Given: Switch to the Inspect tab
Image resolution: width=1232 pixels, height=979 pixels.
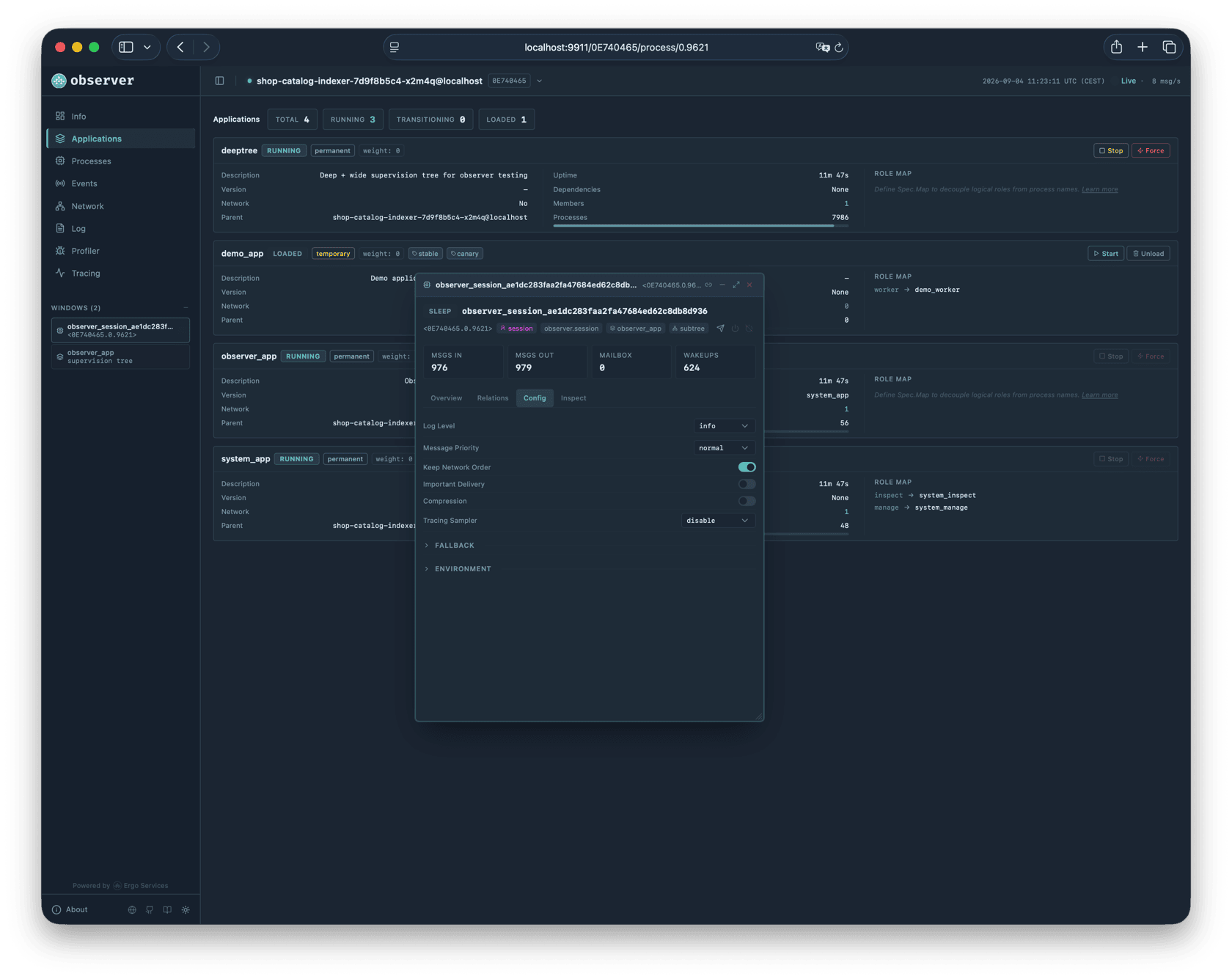Looking at the screenshot, I should click(x=573, y=398).
